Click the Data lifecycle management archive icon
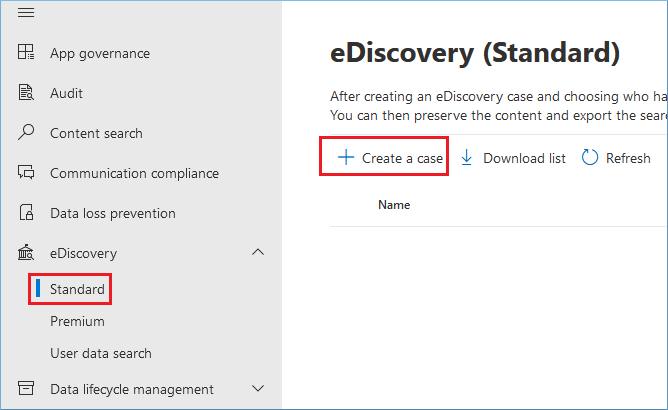The width and height of the screenshot is (668, 410). click(x=26, y=388)
